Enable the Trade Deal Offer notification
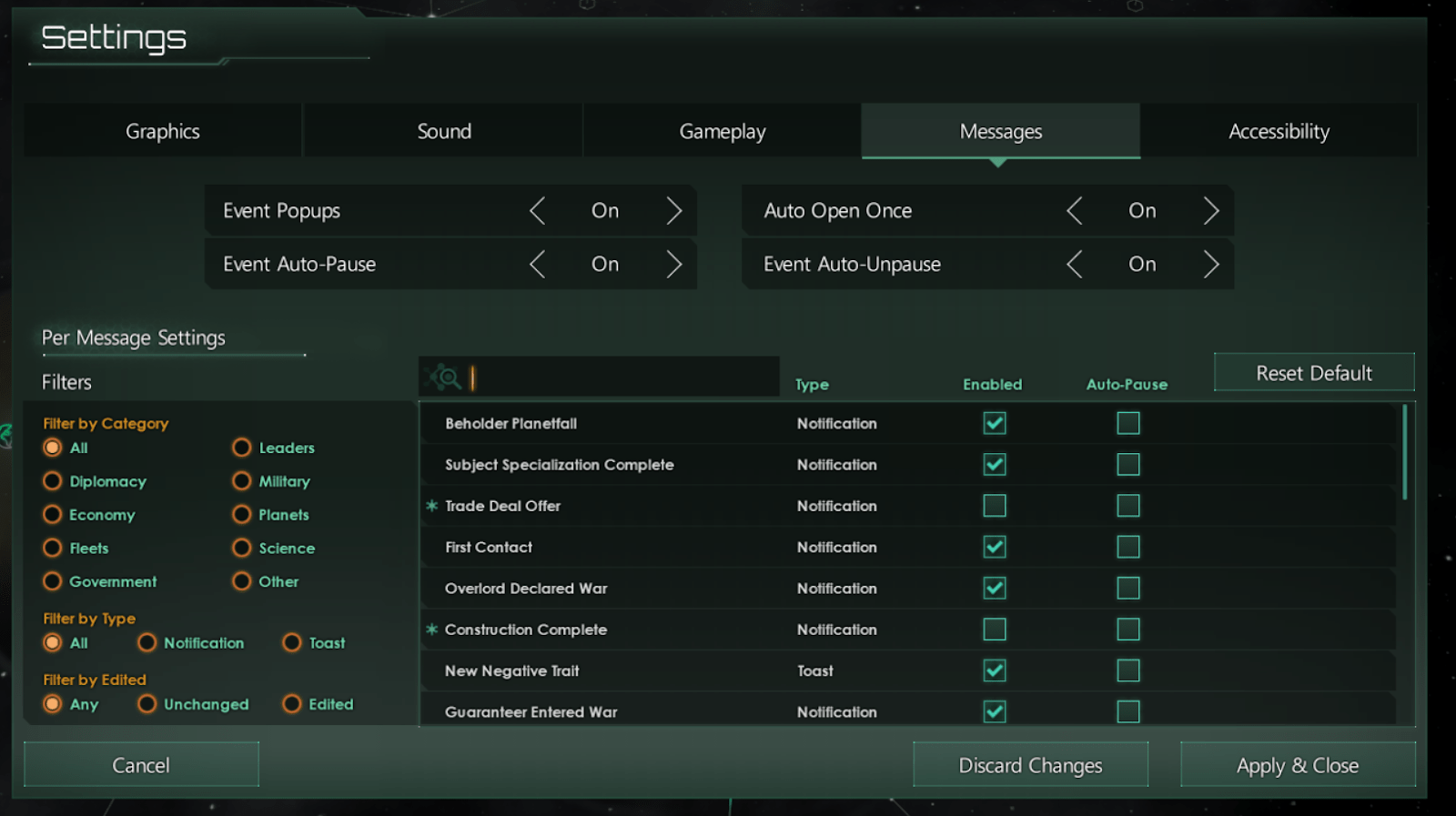1456x816 pixels. coord(995,506)
